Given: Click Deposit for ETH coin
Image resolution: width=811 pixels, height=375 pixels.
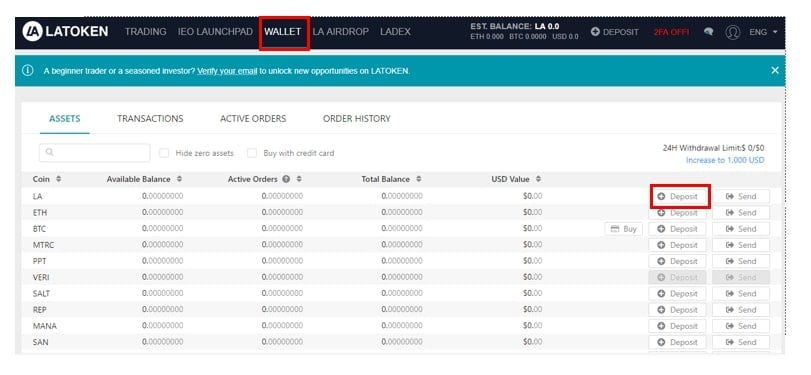Looking at the screenshot, I should tap(677, 213).
